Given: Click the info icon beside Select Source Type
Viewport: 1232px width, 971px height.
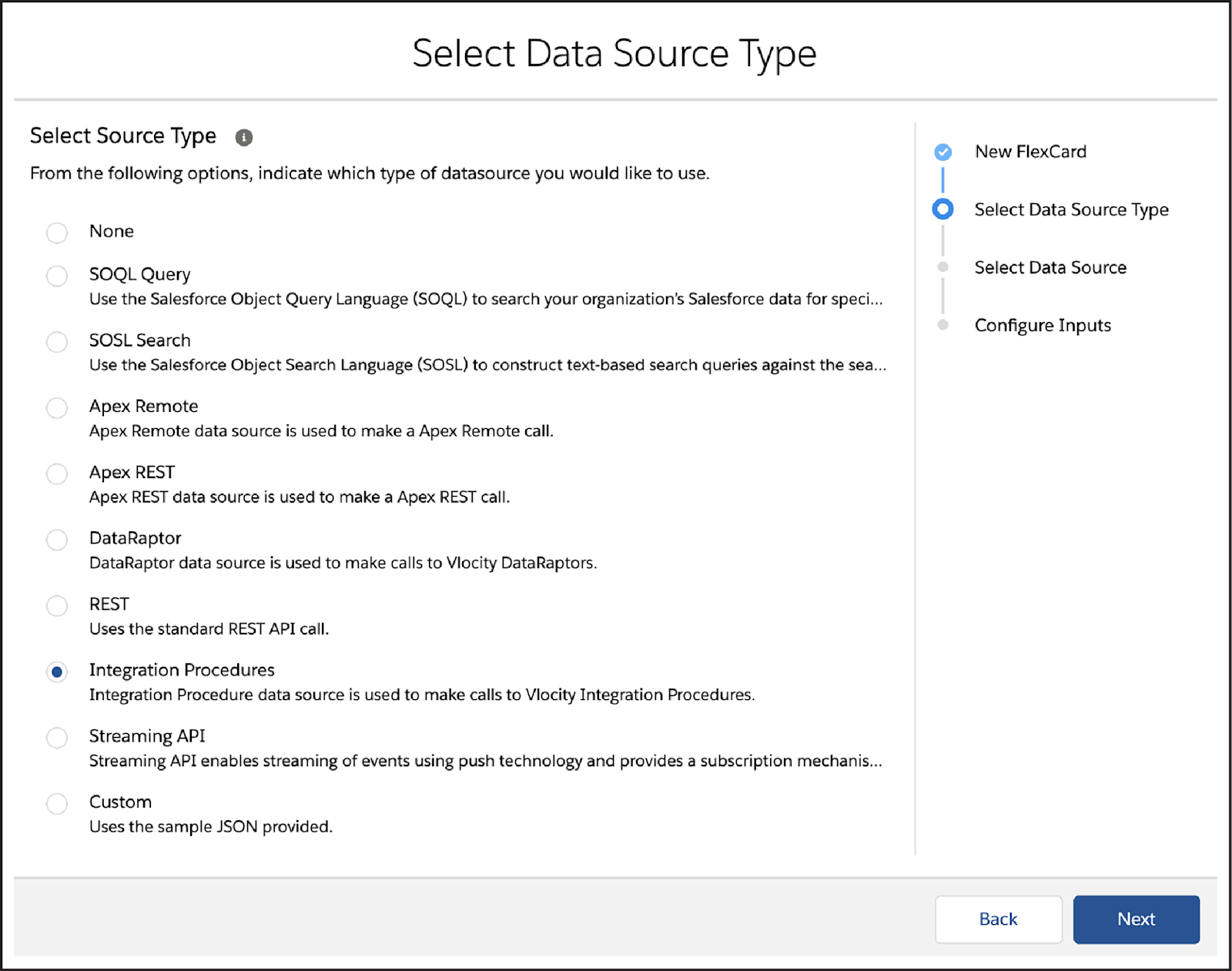Looking at the screenshot, I should click(x=245, y=137).
